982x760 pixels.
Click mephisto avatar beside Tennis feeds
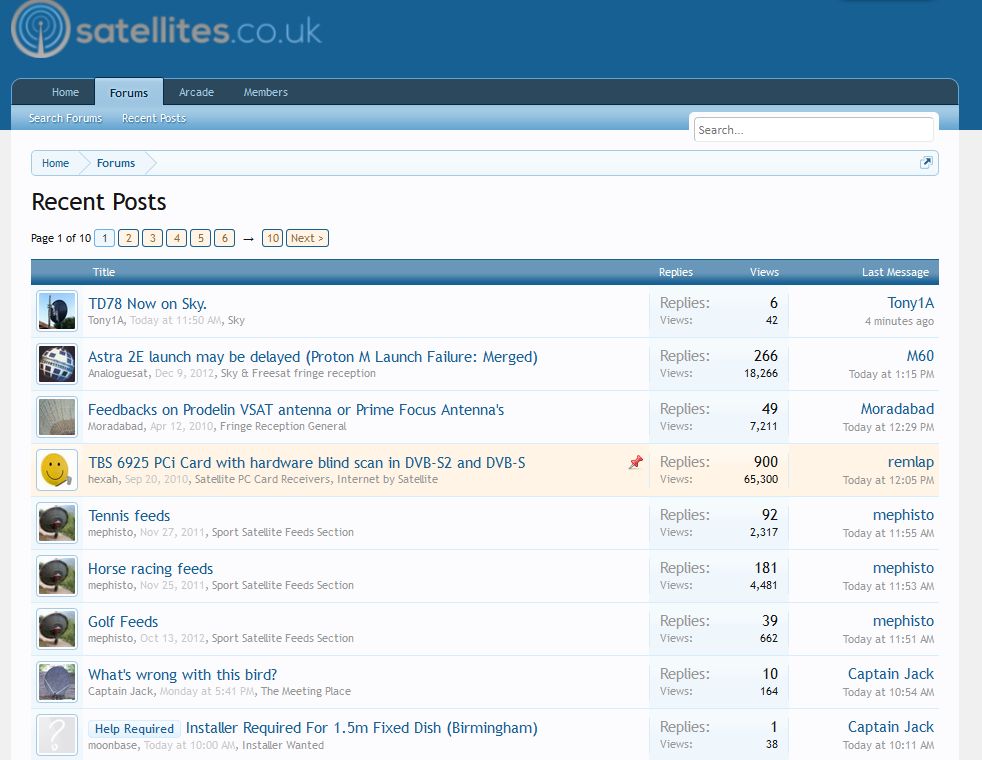click(57, 523)
